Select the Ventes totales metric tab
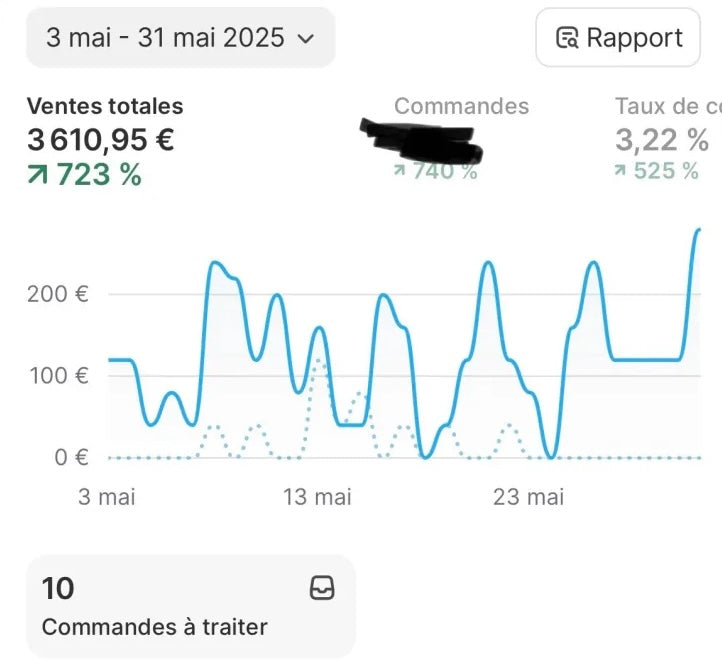Screen dimensions: 722x661 105,106
